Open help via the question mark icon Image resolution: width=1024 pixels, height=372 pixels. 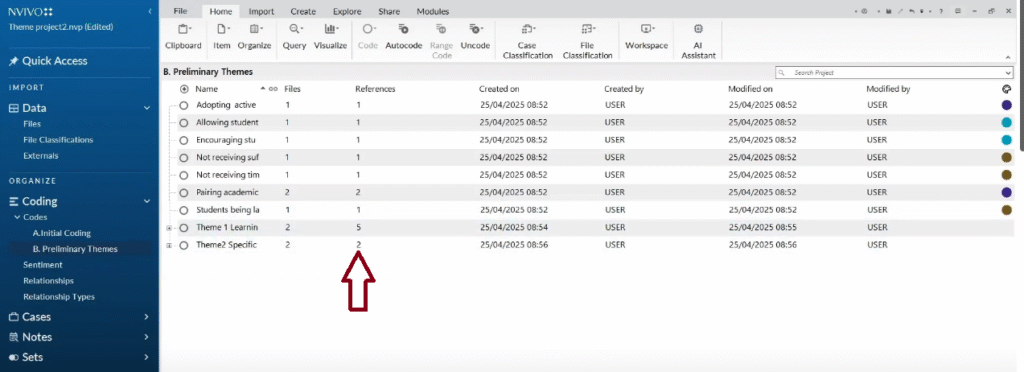coord(940,11)
